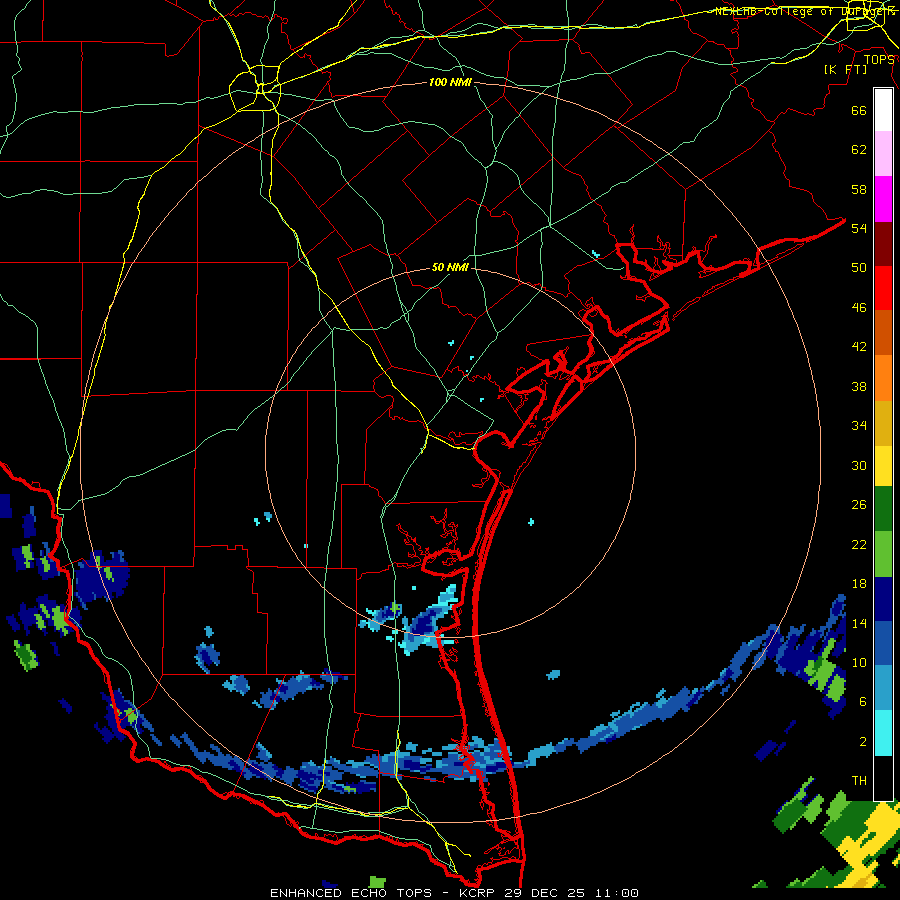The width and height of the screenshot is (900, 900).
Task: Click the legend value '58'
Action: [859, 189]
